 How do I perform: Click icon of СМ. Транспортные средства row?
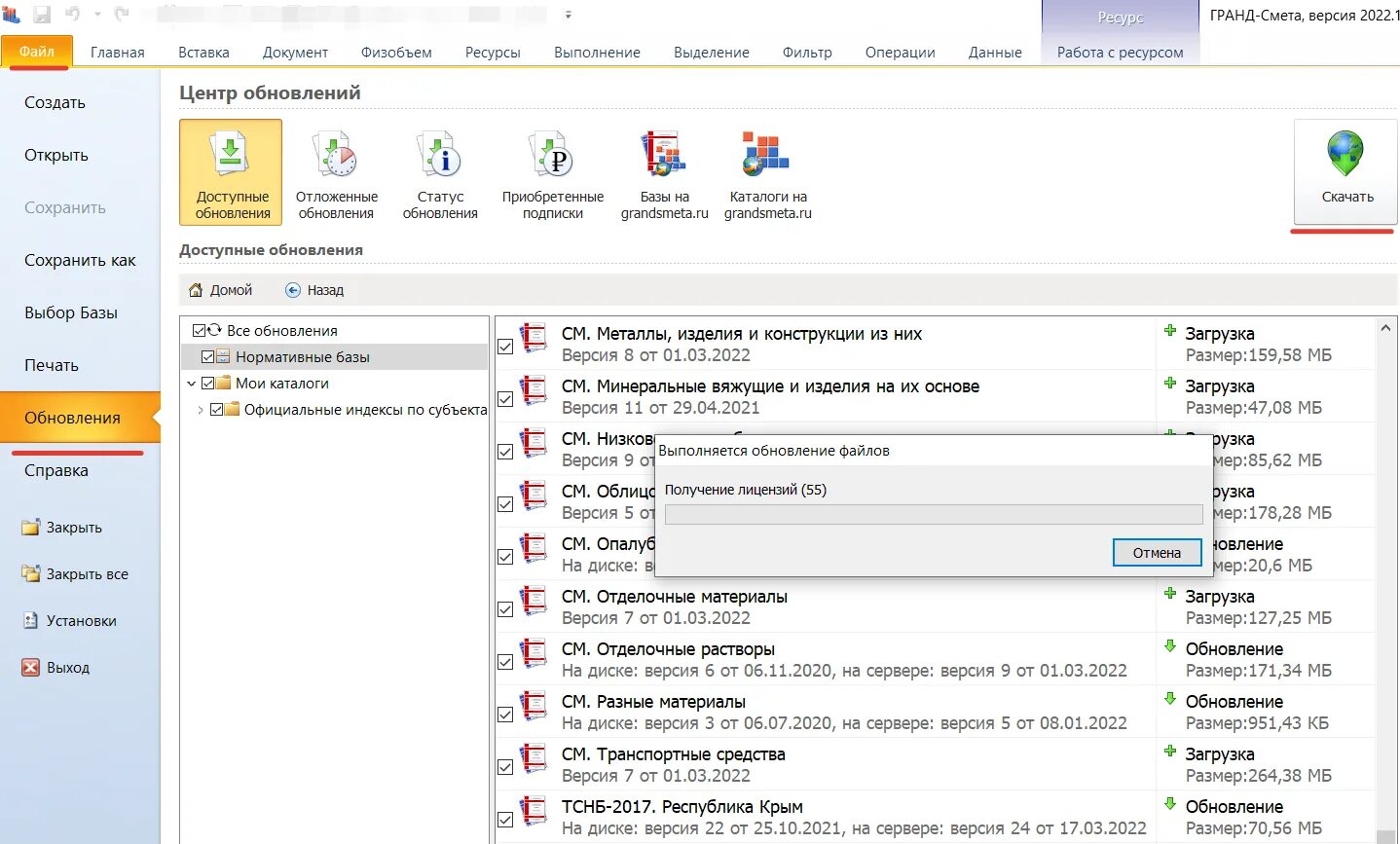click(534, 759)
